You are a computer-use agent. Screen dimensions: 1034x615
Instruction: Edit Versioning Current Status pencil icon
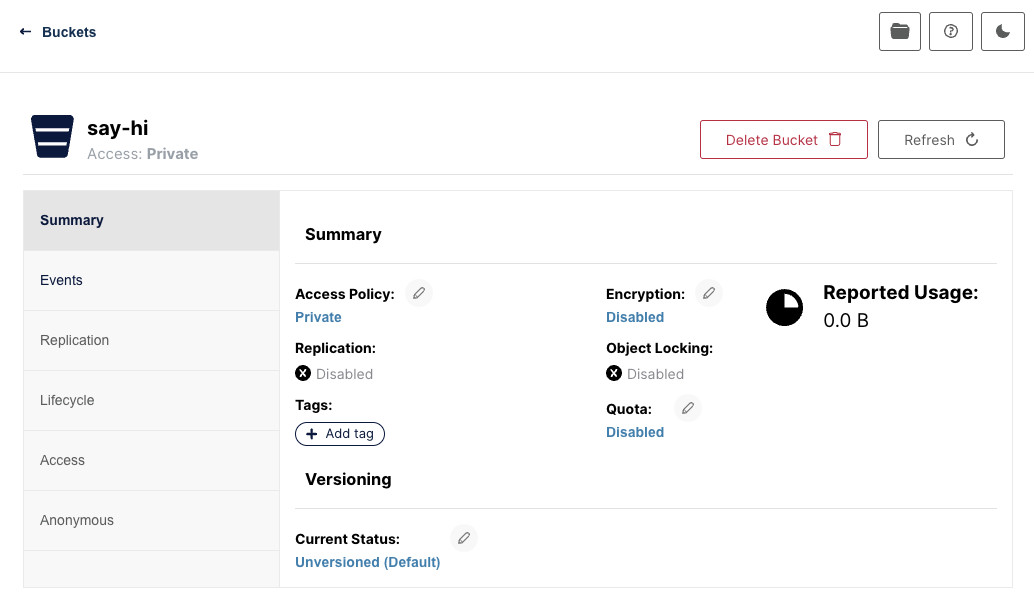(464, 538)
